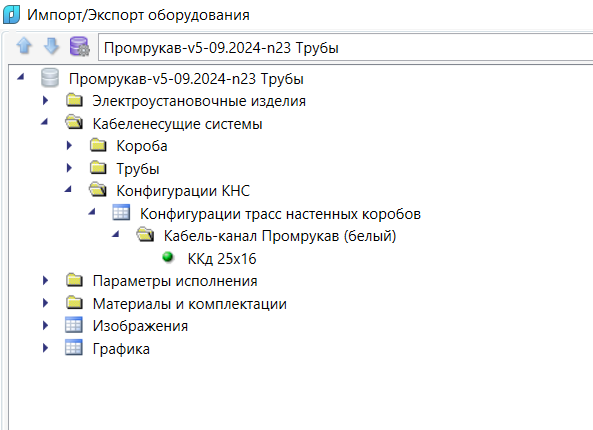The height and width of the screenshot is (430, 593).
Task: Collapse the root Промрукав-v5-09.2024-n23 Трубы node
Action: tap(21, 77)
